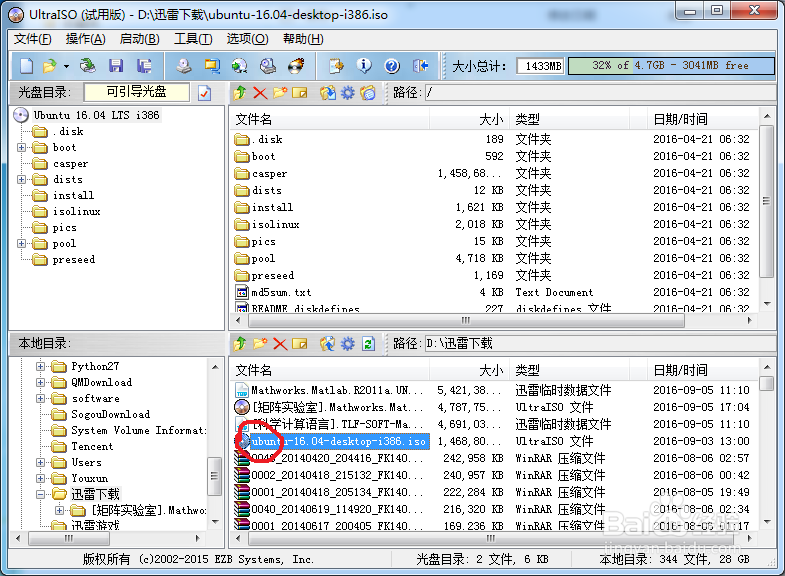The height and width of the screenshot is (576, 785).
Task: Open the 文件(F) menu
Action: pyautogui.click(x=32, y=39)
